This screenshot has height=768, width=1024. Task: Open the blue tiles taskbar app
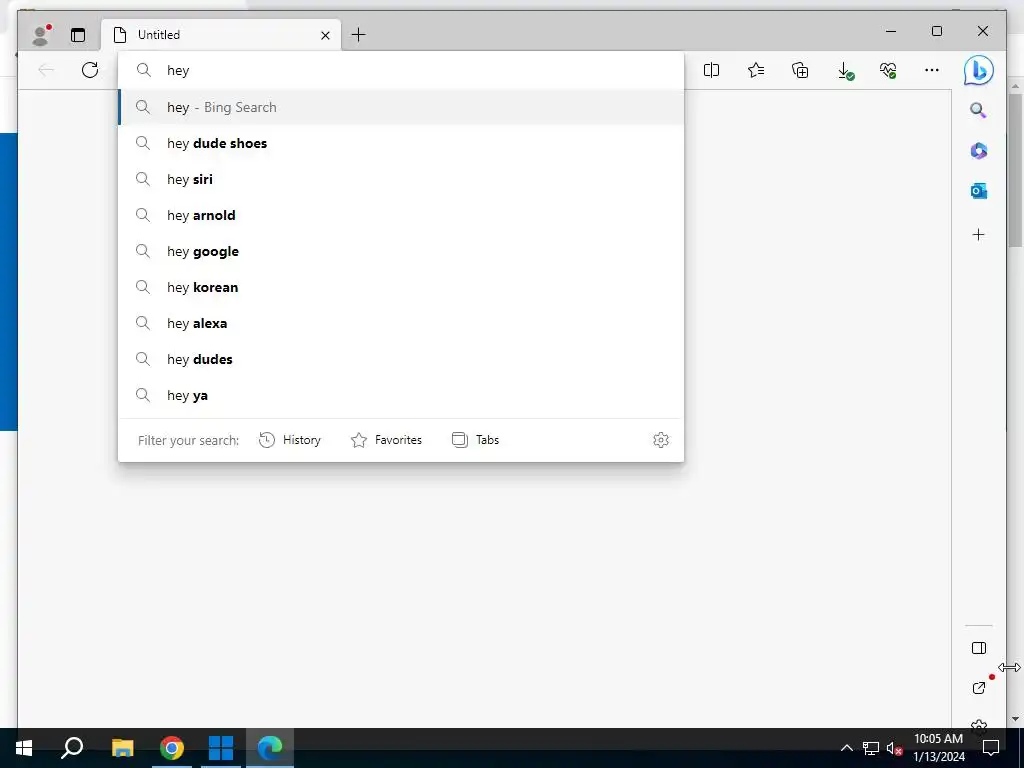(x=221, y=748)
